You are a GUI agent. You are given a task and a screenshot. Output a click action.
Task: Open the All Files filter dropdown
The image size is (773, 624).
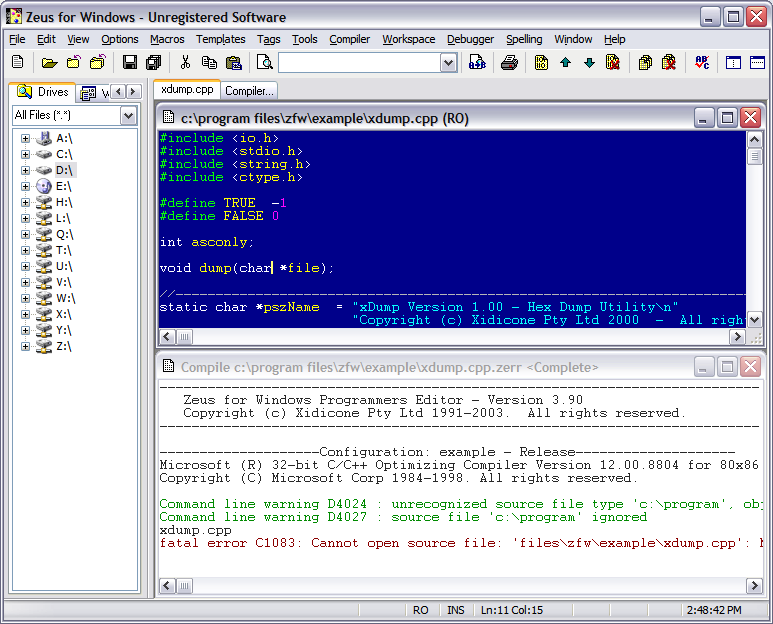tap(128, 116)
